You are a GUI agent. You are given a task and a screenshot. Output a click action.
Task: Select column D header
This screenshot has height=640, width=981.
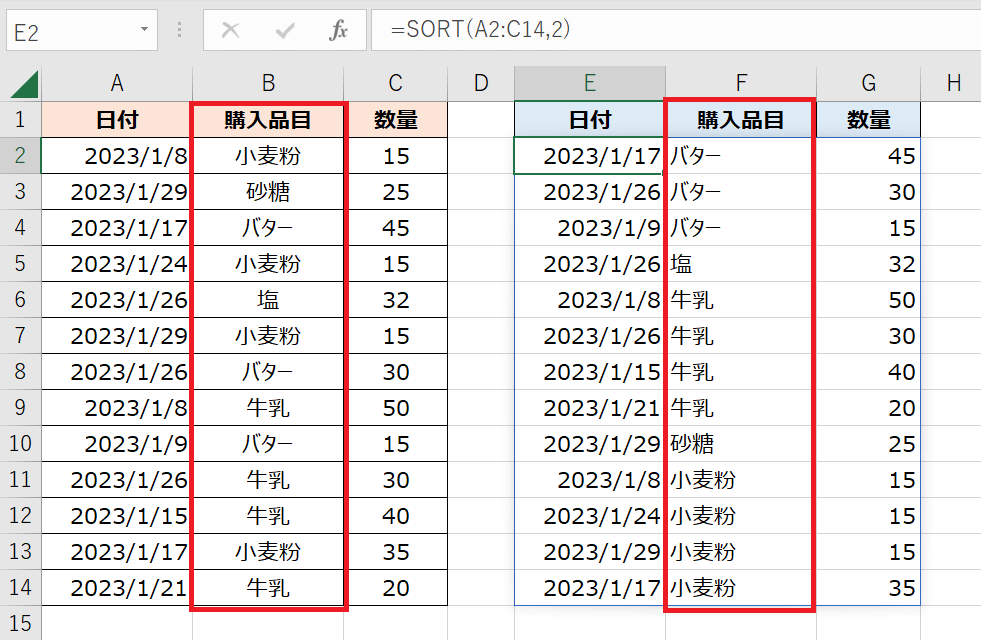coord(481,84)
